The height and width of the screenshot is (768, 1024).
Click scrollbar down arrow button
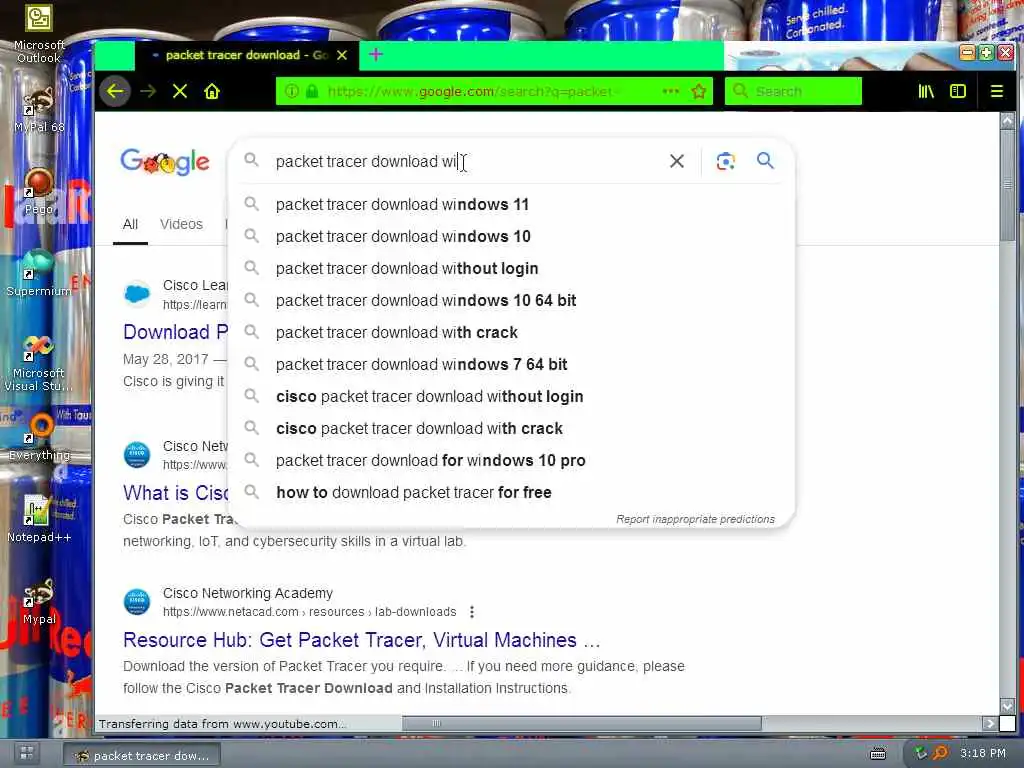click(x=1007, y=706)
